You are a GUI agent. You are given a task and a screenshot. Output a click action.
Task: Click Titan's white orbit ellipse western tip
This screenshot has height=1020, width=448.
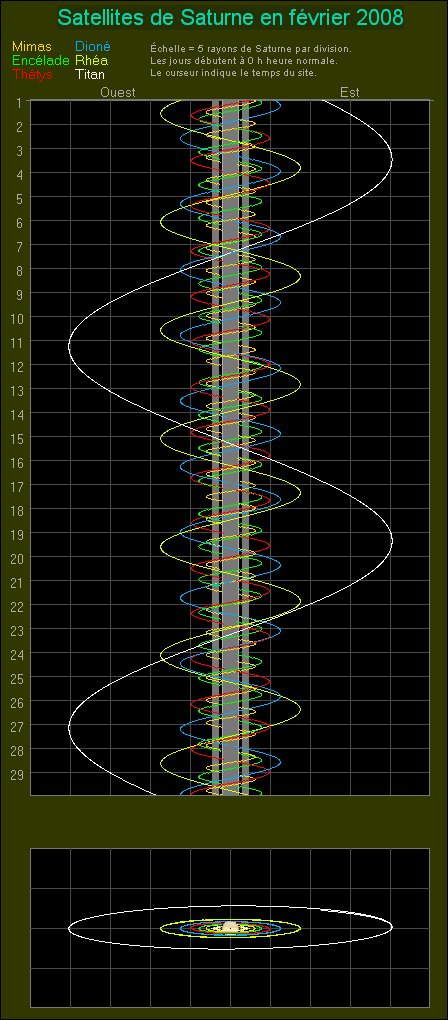tap(69, 928)
